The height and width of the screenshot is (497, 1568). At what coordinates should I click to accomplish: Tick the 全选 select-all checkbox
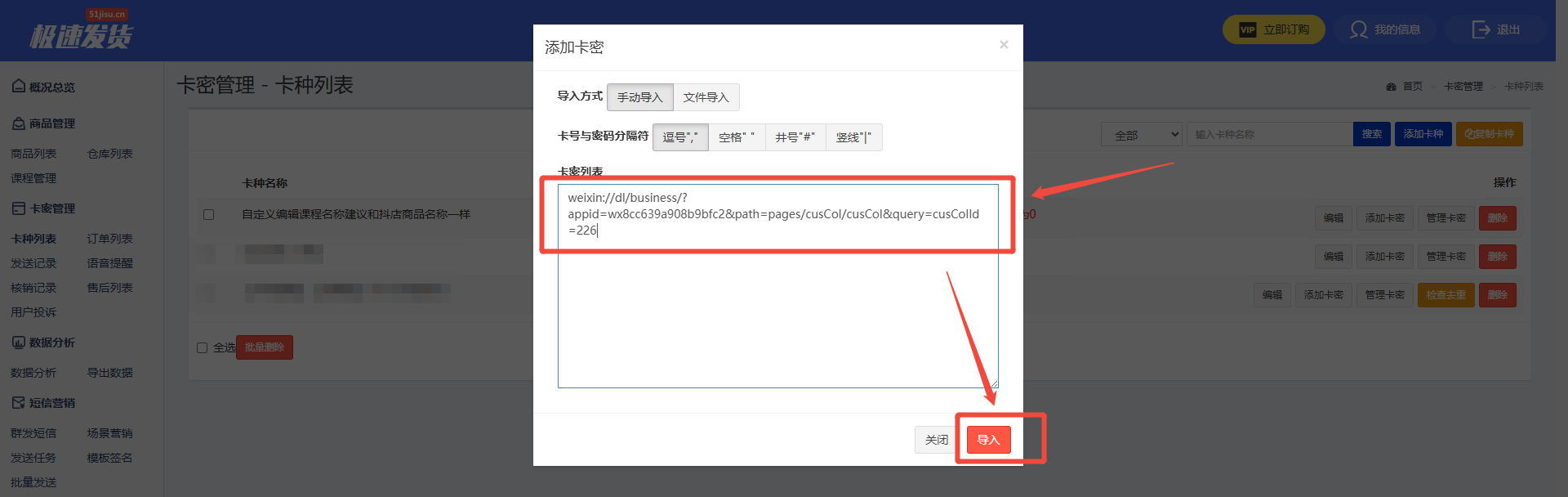pyautogui.click(x=202, y=347)
